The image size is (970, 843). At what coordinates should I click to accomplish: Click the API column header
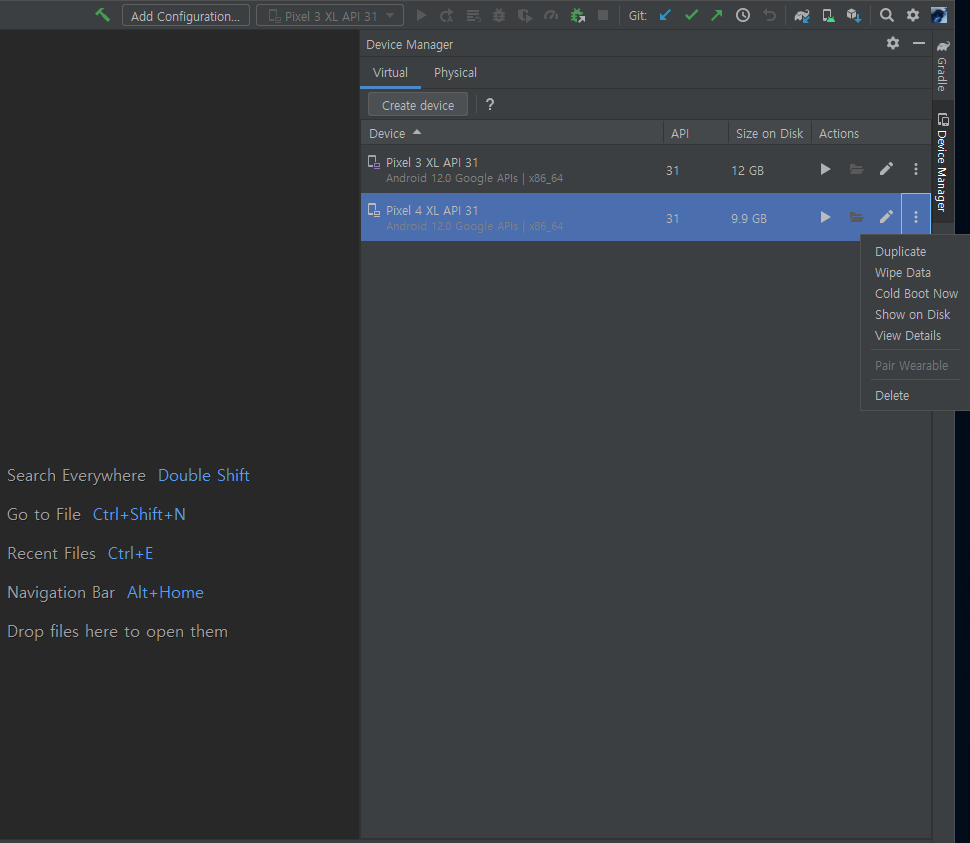696,134
